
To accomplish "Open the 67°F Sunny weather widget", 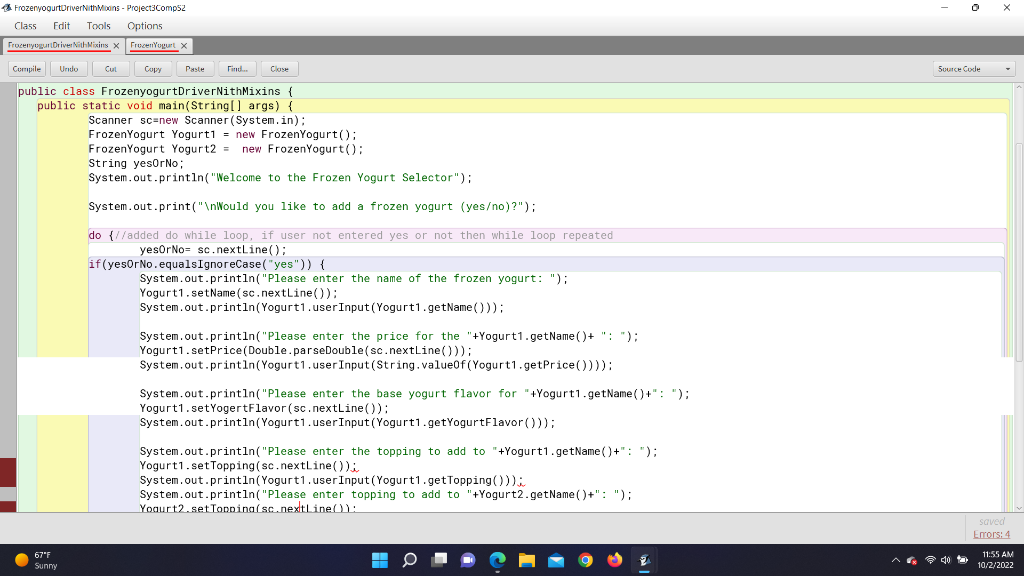I will [x=37, y=560].
